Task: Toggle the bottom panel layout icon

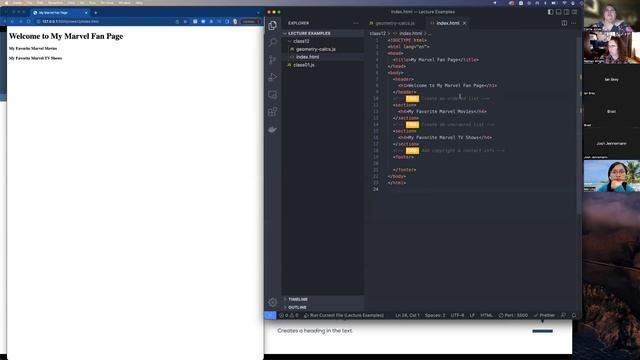Action: tap(558, 12)
